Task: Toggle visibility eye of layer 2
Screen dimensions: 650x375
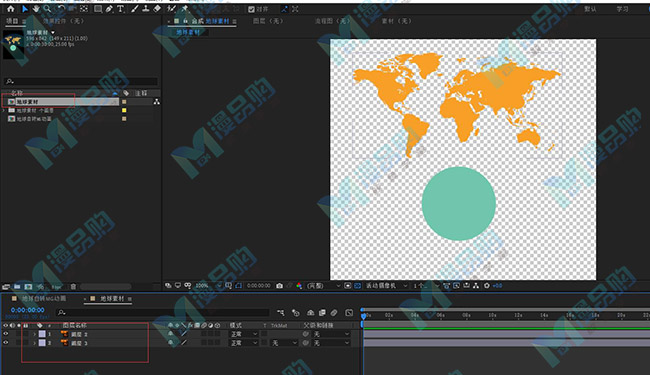Action: point(6,343)
